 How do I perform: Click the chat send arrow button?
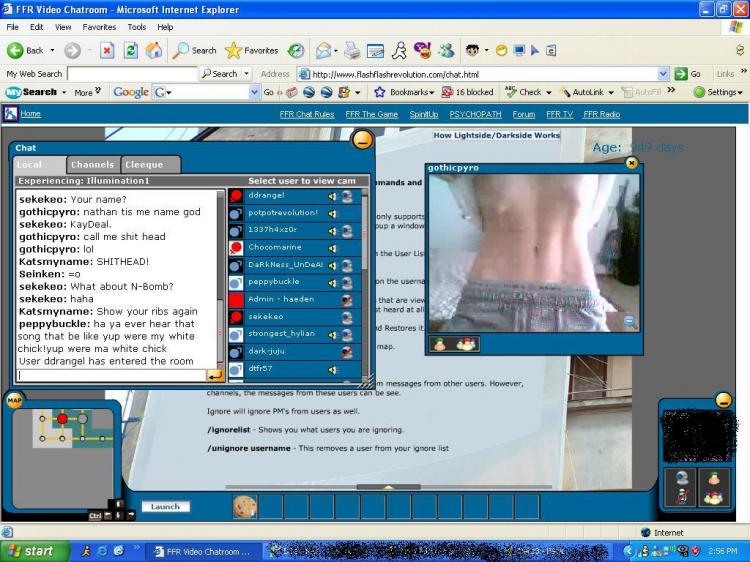coord(215,375)
